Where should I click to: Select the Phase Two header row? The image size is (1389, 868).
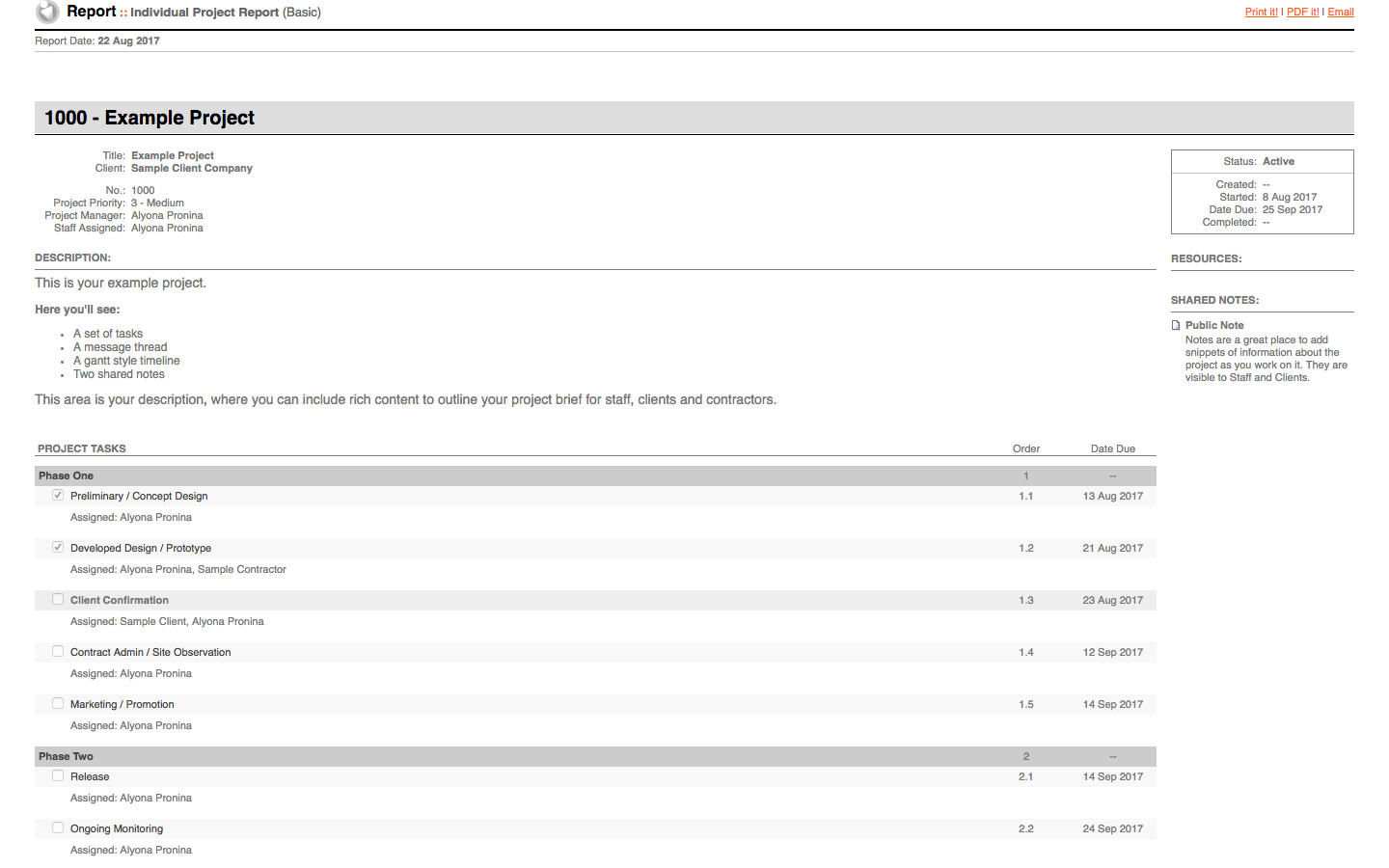click(x=595, y=756)
